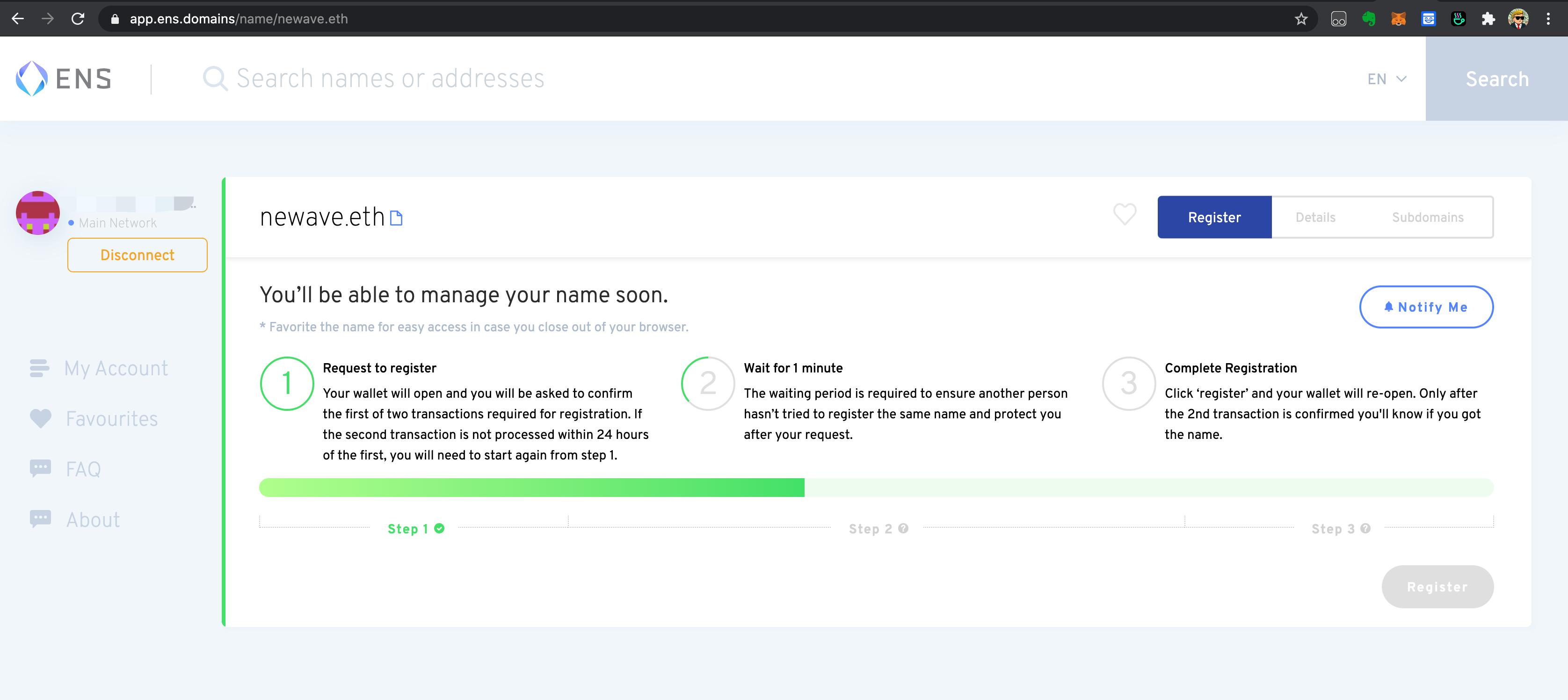Image resolution: width=1568 pixels, height=700 pixels.
Task: Open the Evernote elephant extension
Action: 1368,19
